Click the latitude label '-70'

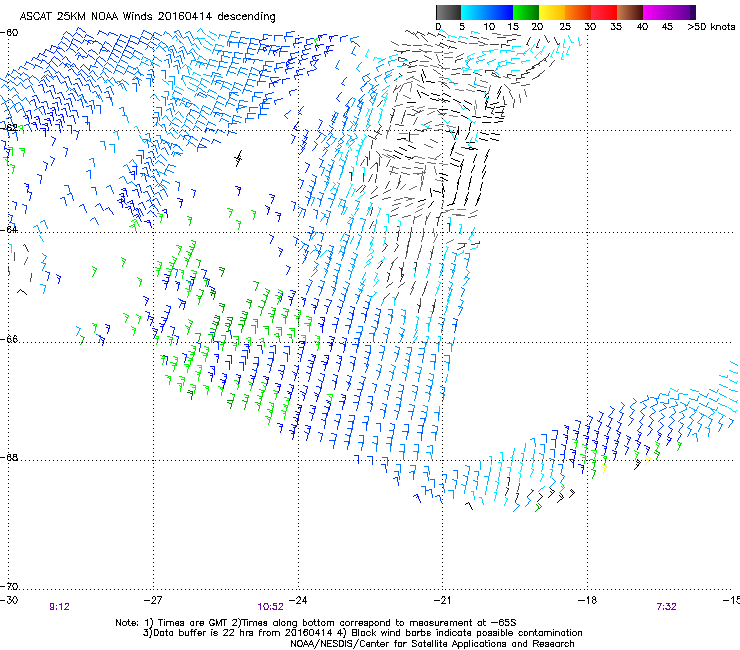pos(9,586)
